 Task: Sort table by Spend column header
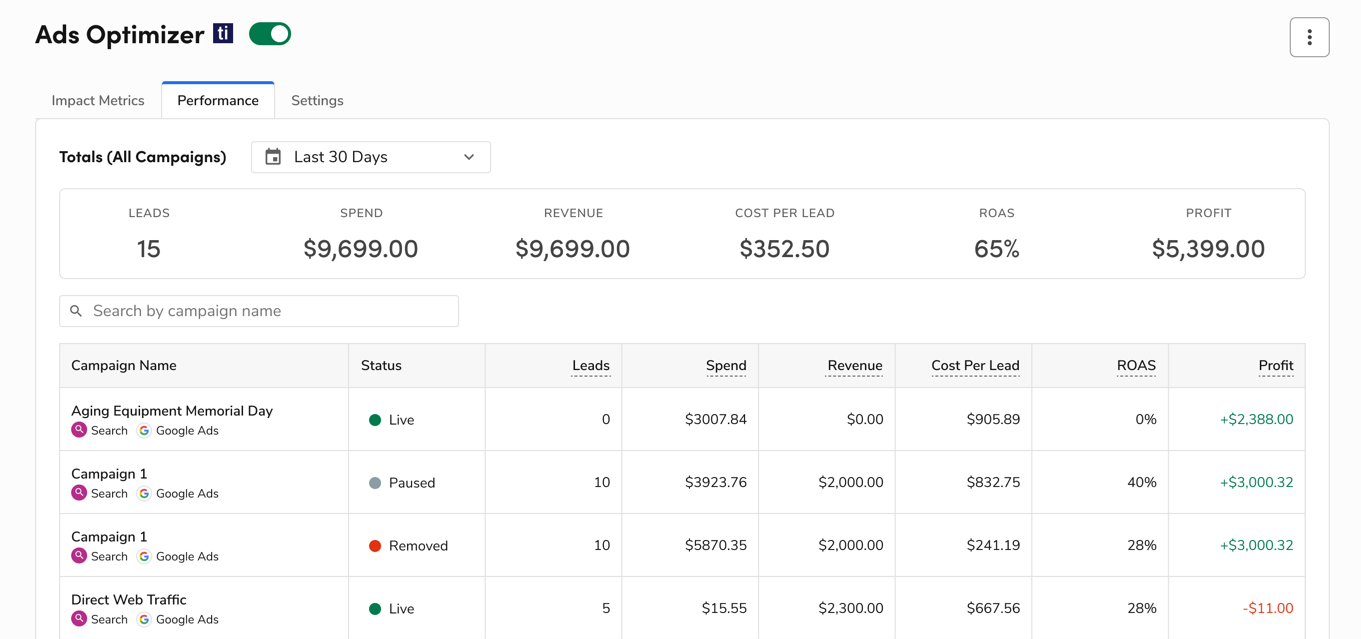click(x=726, y=366)
